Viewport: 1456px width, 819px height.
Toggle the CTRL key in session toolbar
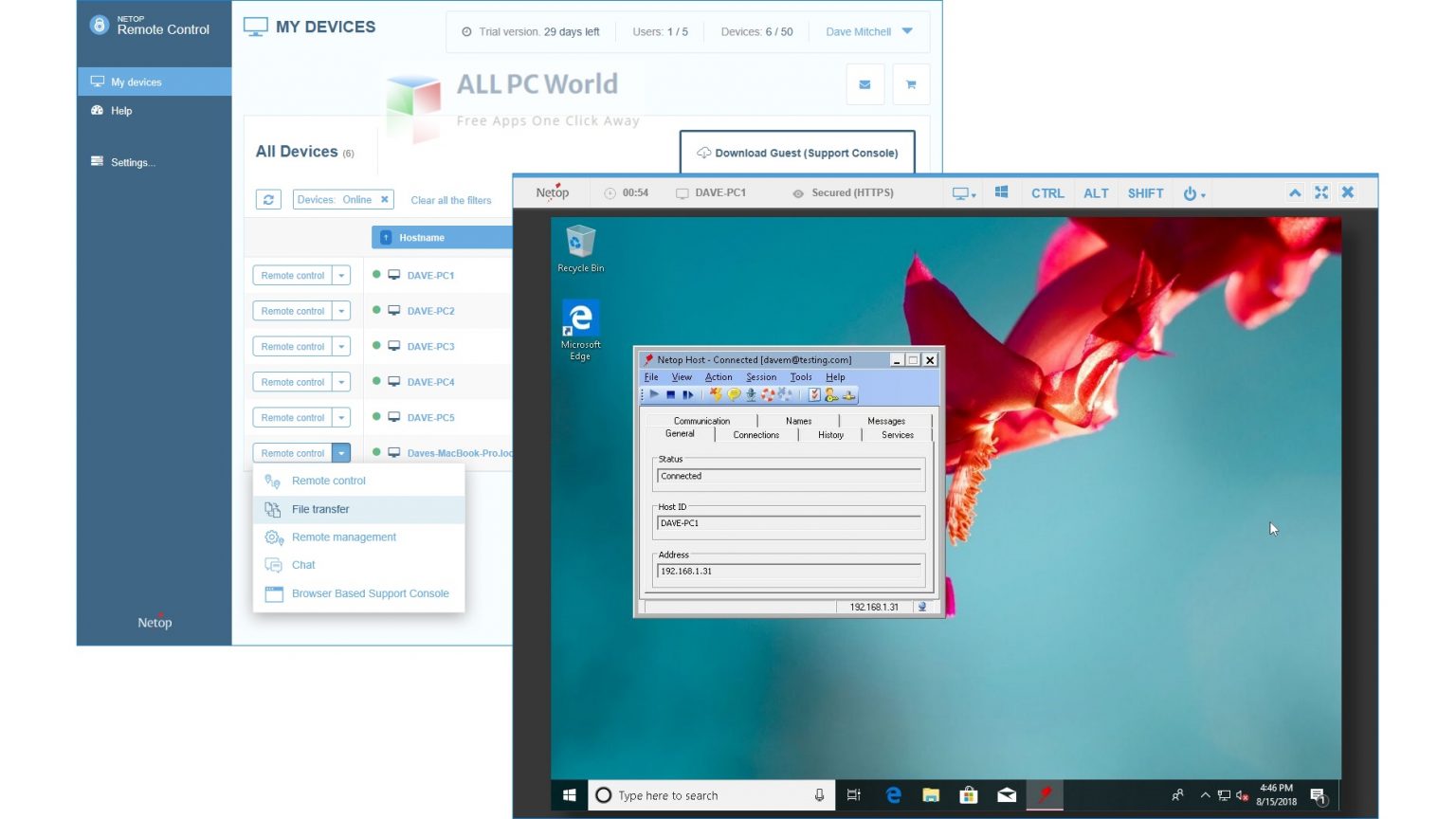tap(1047, 193)
